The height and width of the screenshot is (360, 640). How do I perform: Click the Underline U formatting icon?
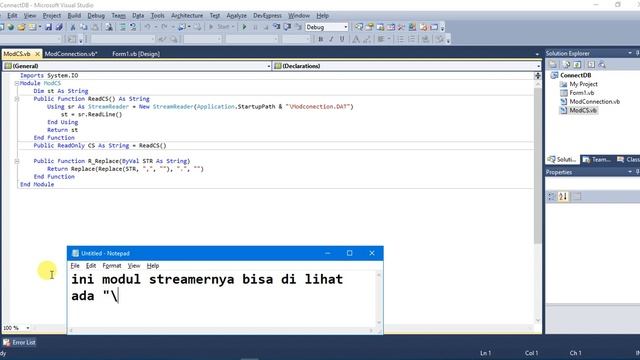[x=342, y=39]
